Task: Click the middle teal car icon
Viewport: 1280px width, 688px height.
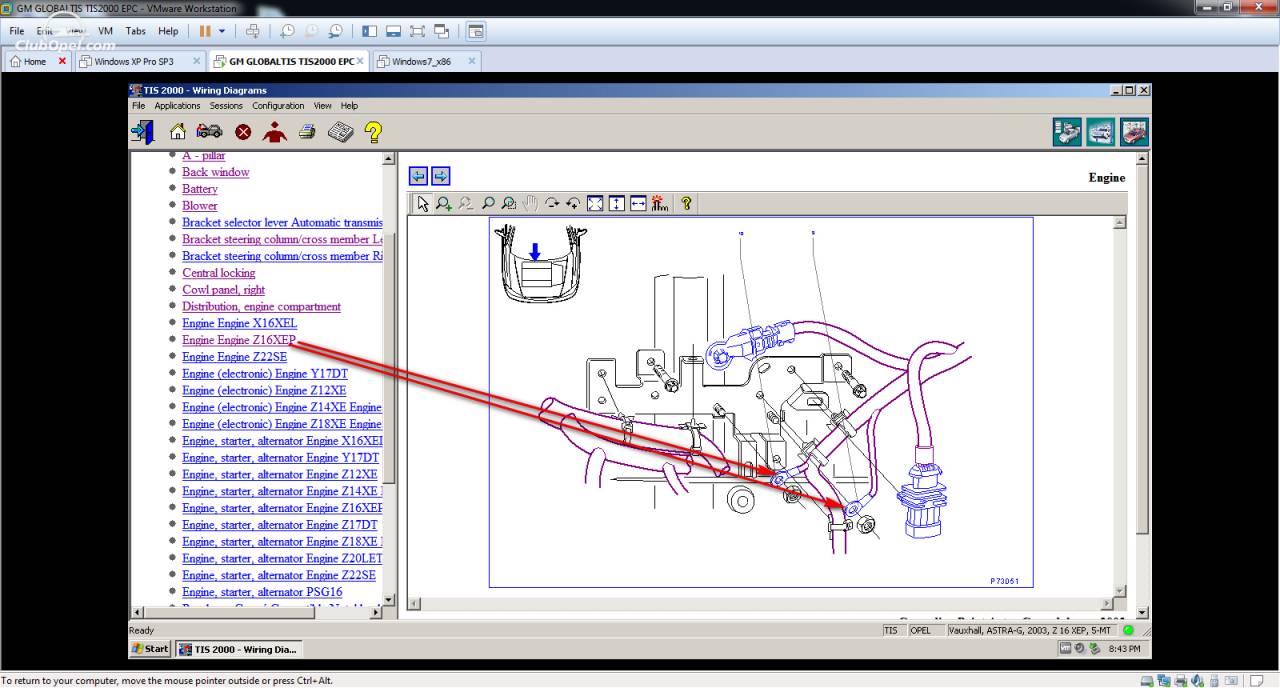Action: click(x=1101, y=132)
